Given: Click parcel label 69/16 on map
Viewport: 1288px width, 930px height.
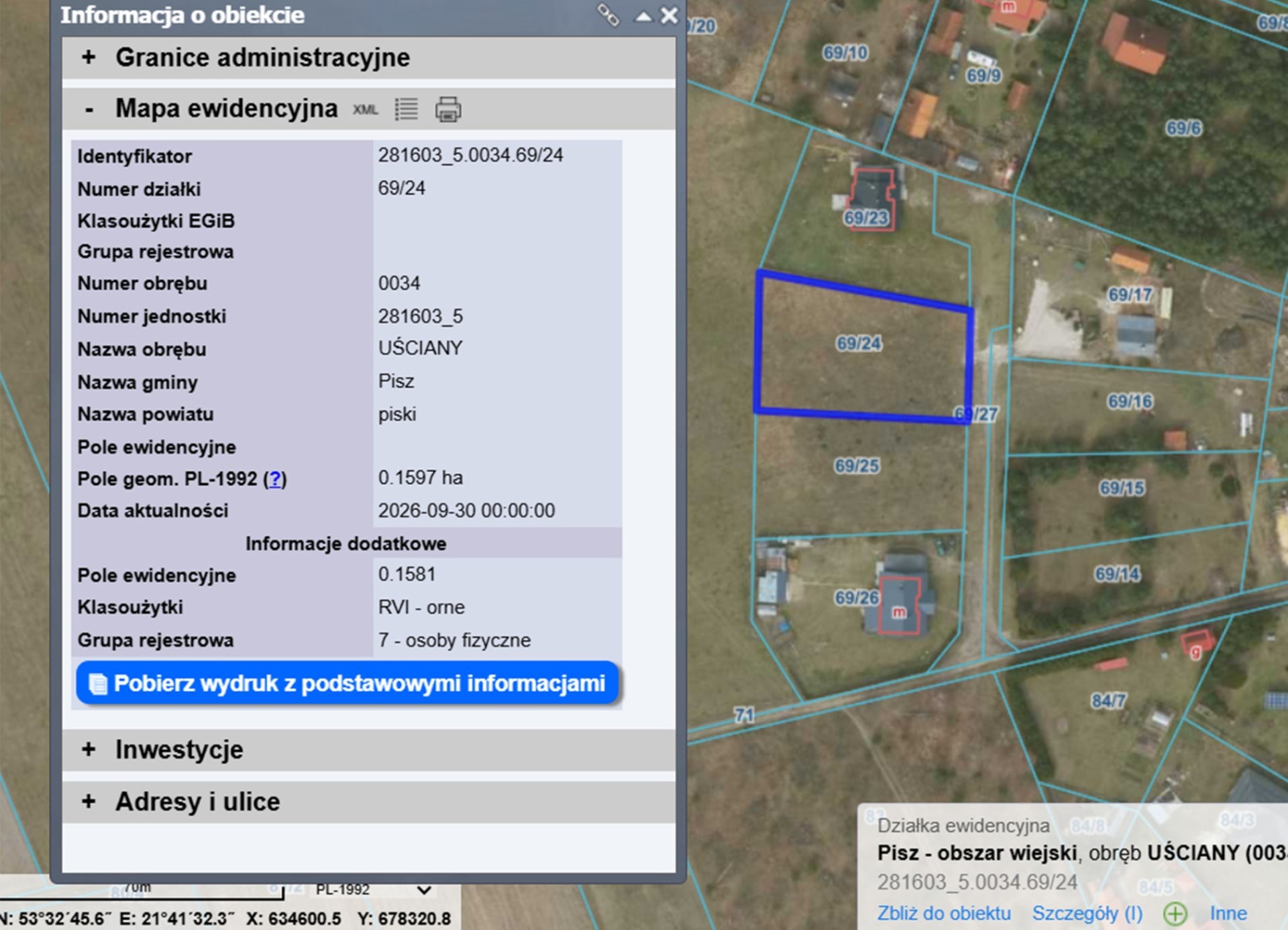Looking at the screenshot, I should (1130, 401).
